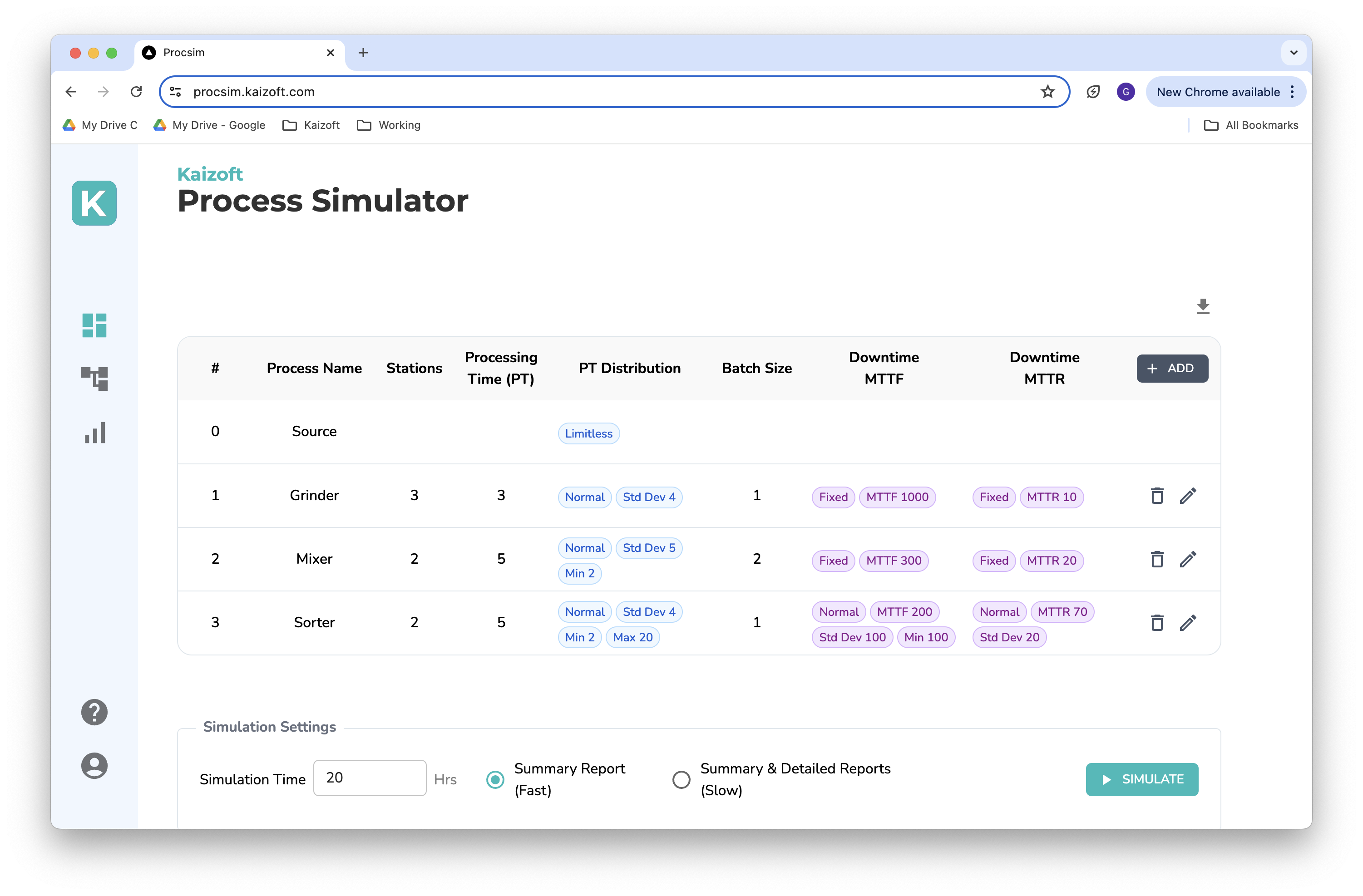Screen dimensions: 1363x896
Task: Click the help question mark icon
Action: [x=94, y=712]
